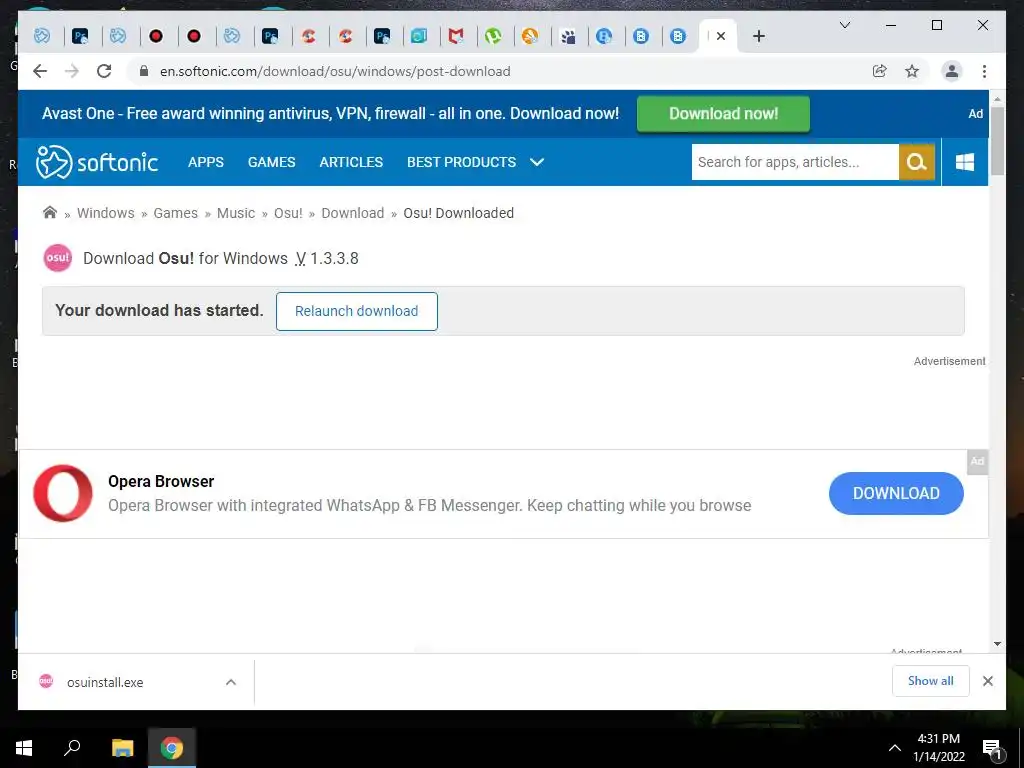Click the Opera Browser logo
This screenshot has height=768, width=1024.
pyautogui.click(x=63, y=493)
